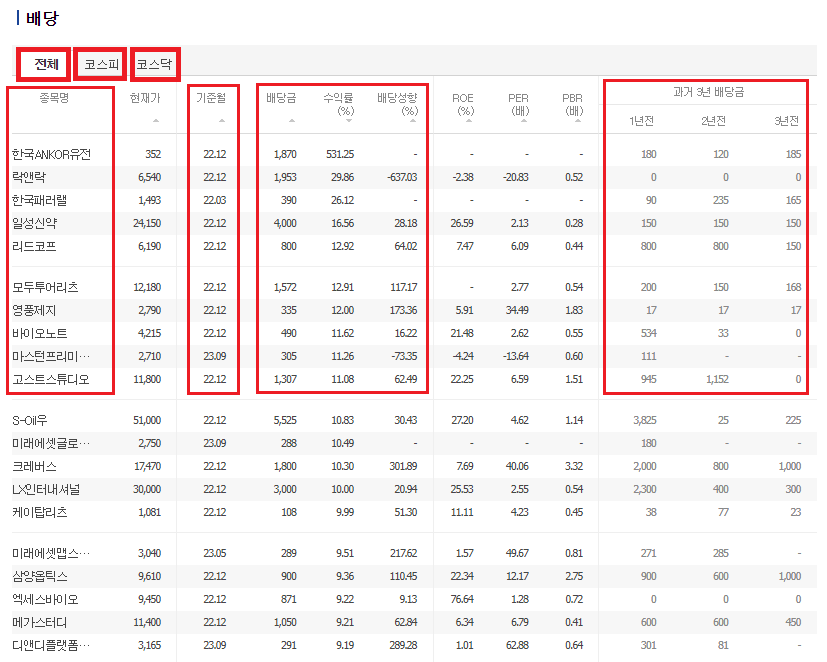The height and width of the screenshot is (662, 827).
Task: Click the 배당 page heading
Action: 43,18
